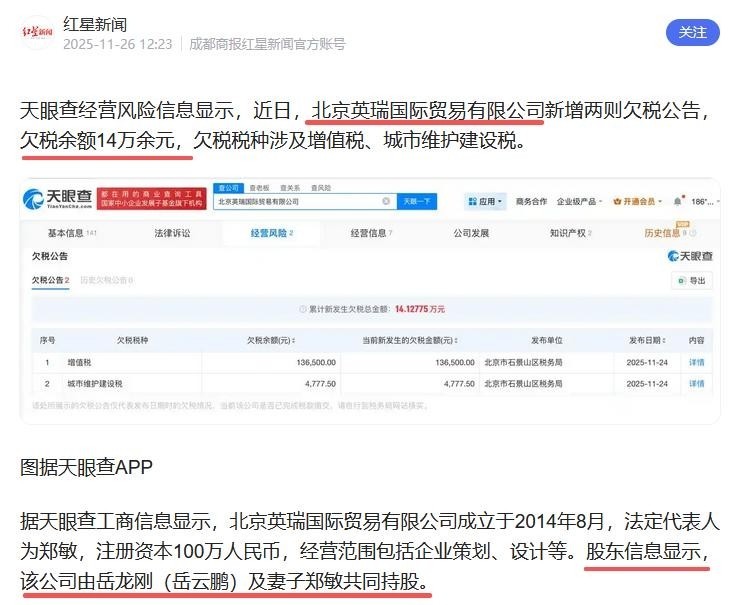
Task: Click the 天眼查 logo in the embedded page
Action: 59,200
